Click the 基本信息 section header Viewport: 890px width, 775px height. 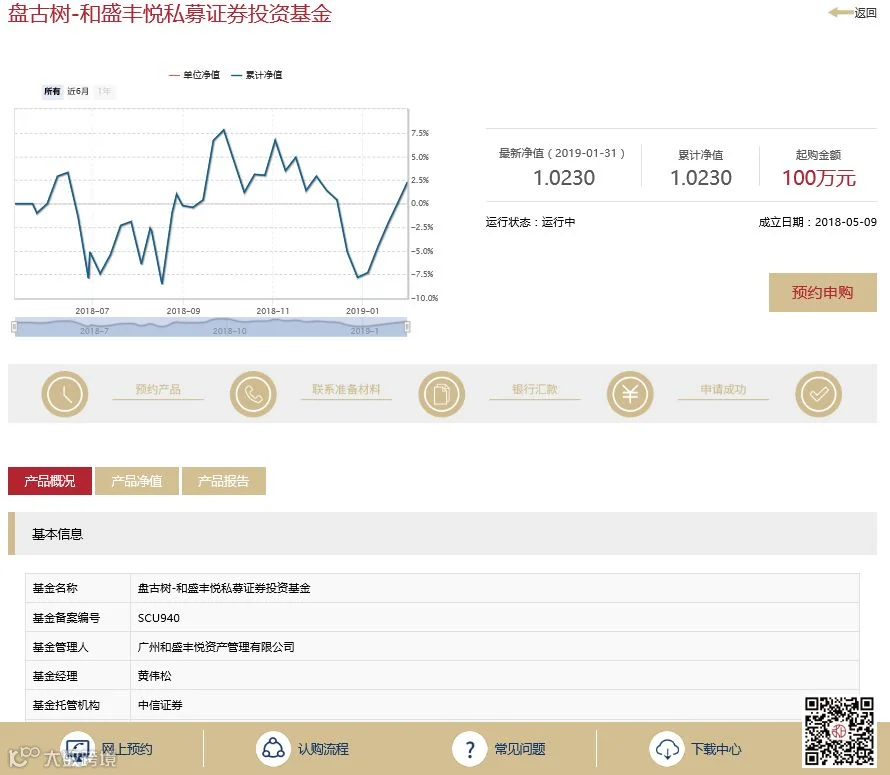[442, 534]
